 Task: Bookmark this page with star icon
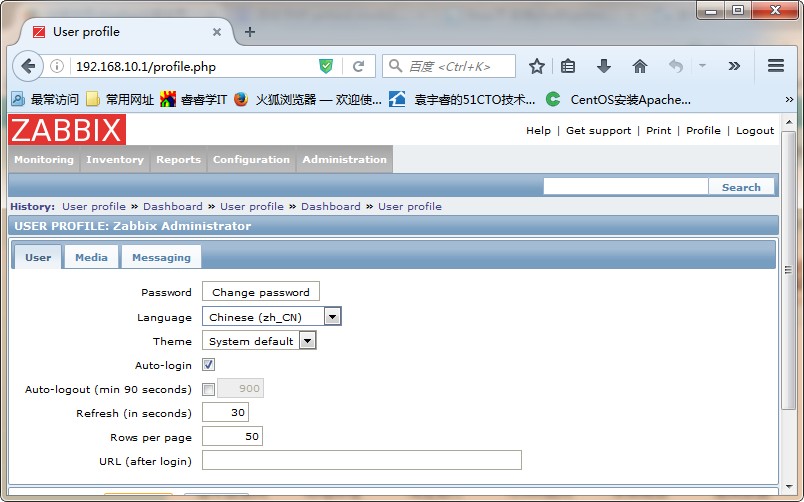pyautogui.click(x=536, y=66)
